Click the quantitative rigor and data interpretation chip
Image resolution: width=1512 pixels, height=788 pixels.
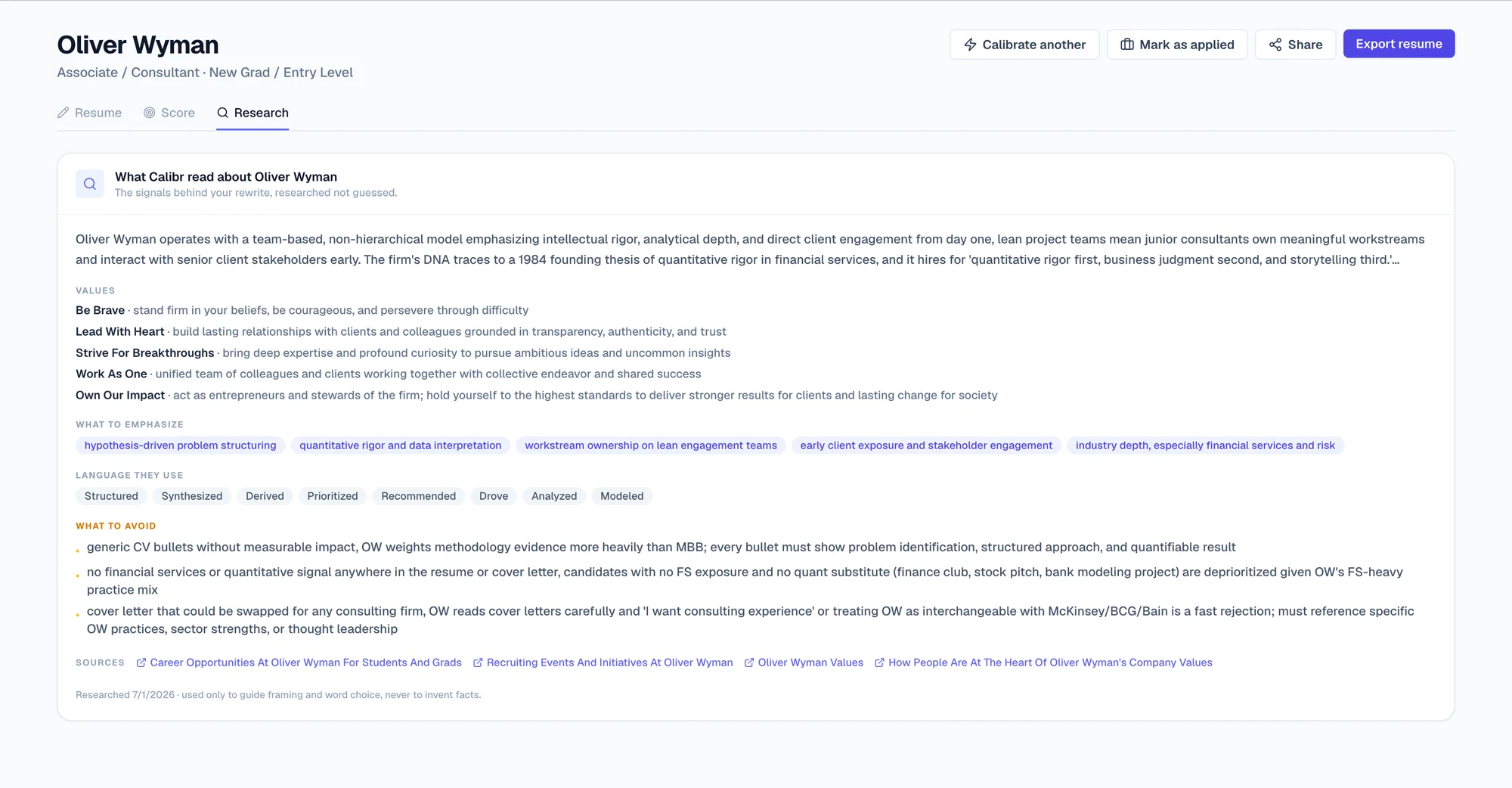pos(401,445)
